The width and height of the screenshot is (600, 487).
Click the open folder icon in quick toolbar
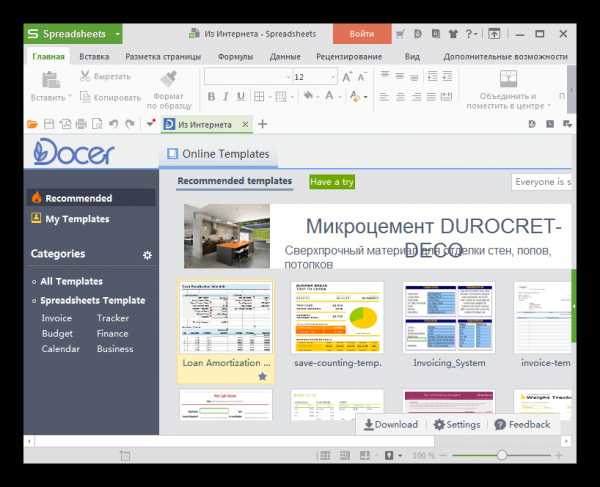32,124
